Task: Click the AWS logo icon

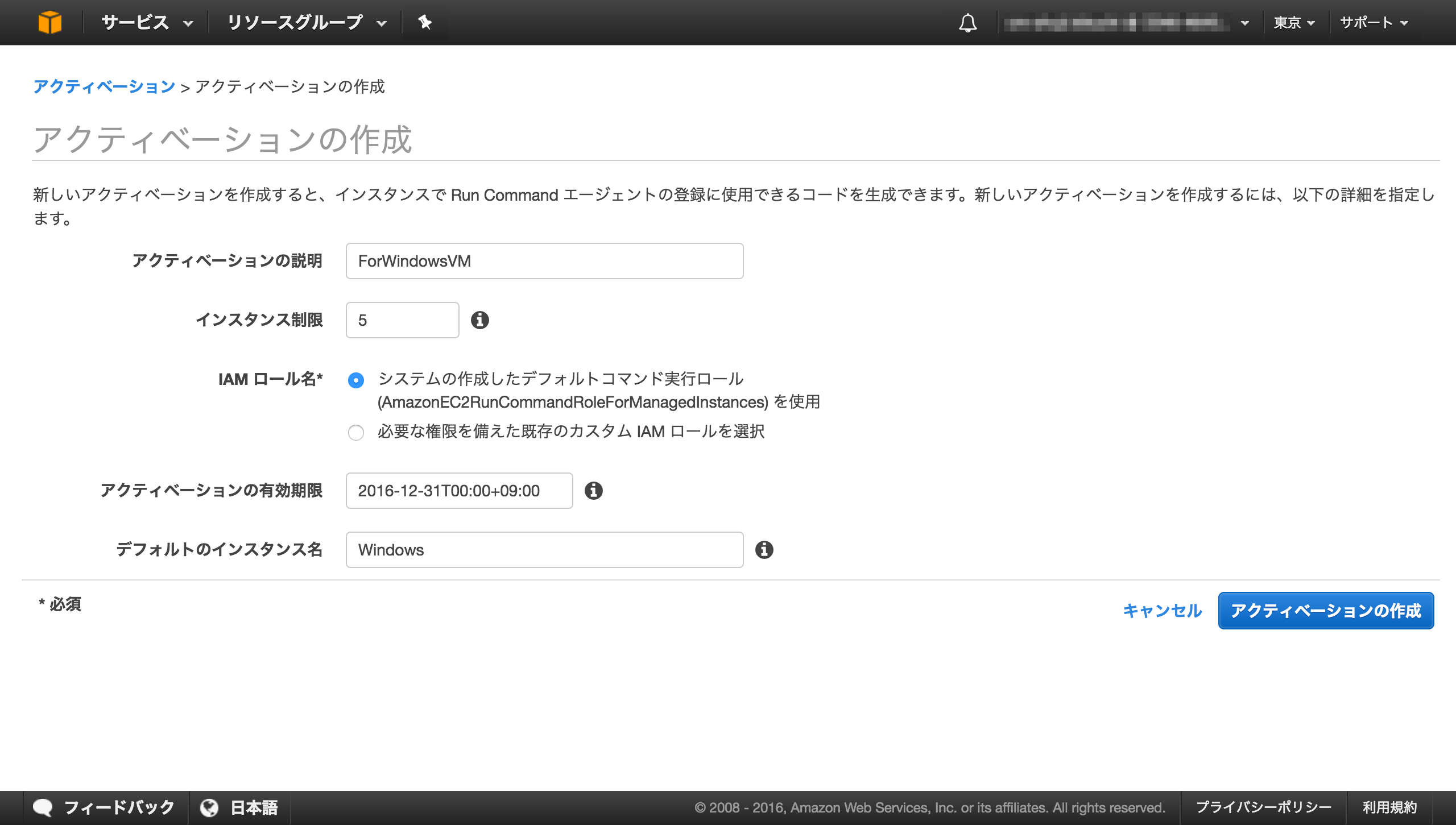Action: [51, 22]
